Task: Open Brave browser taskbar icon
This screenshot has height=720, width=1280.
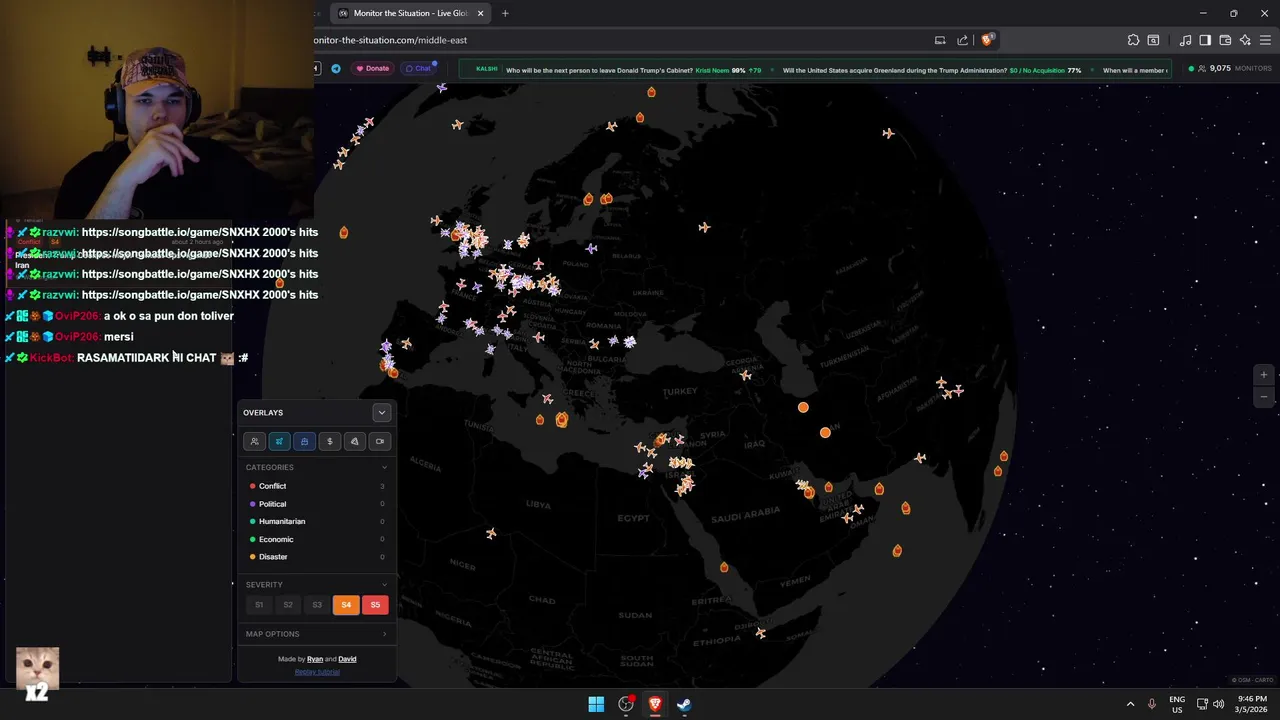Action: tap(655, 704)
